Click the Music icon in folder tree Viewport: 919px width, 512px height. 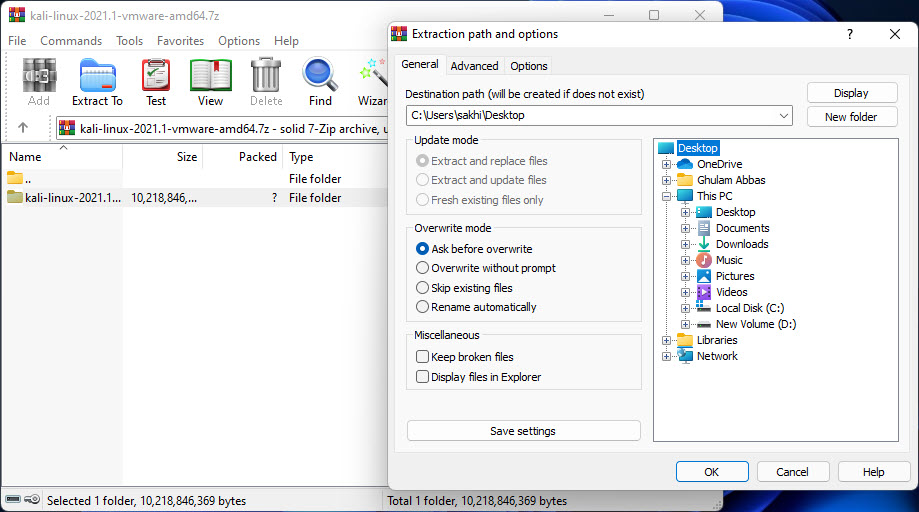pos(704,260)
